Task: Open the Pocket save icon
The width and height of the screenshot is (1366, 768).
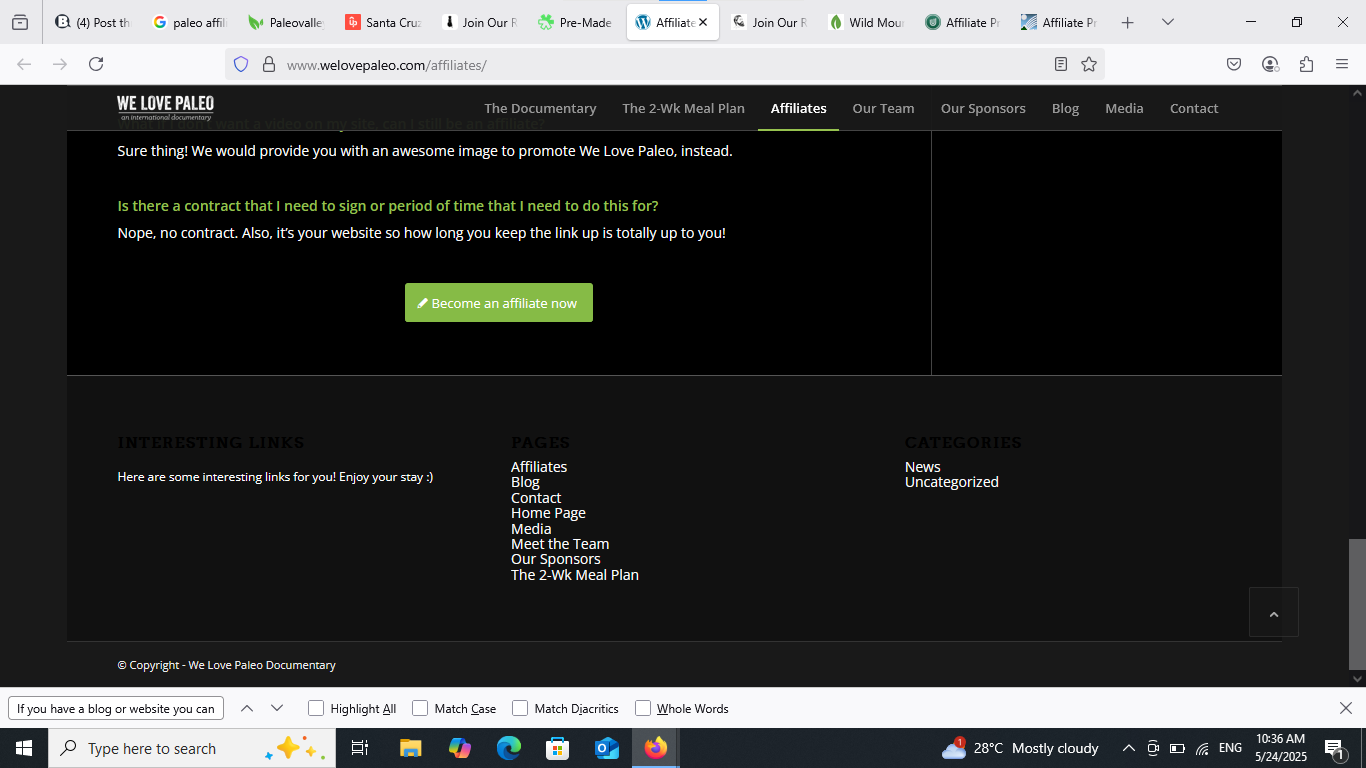Action: (1234, 64)
